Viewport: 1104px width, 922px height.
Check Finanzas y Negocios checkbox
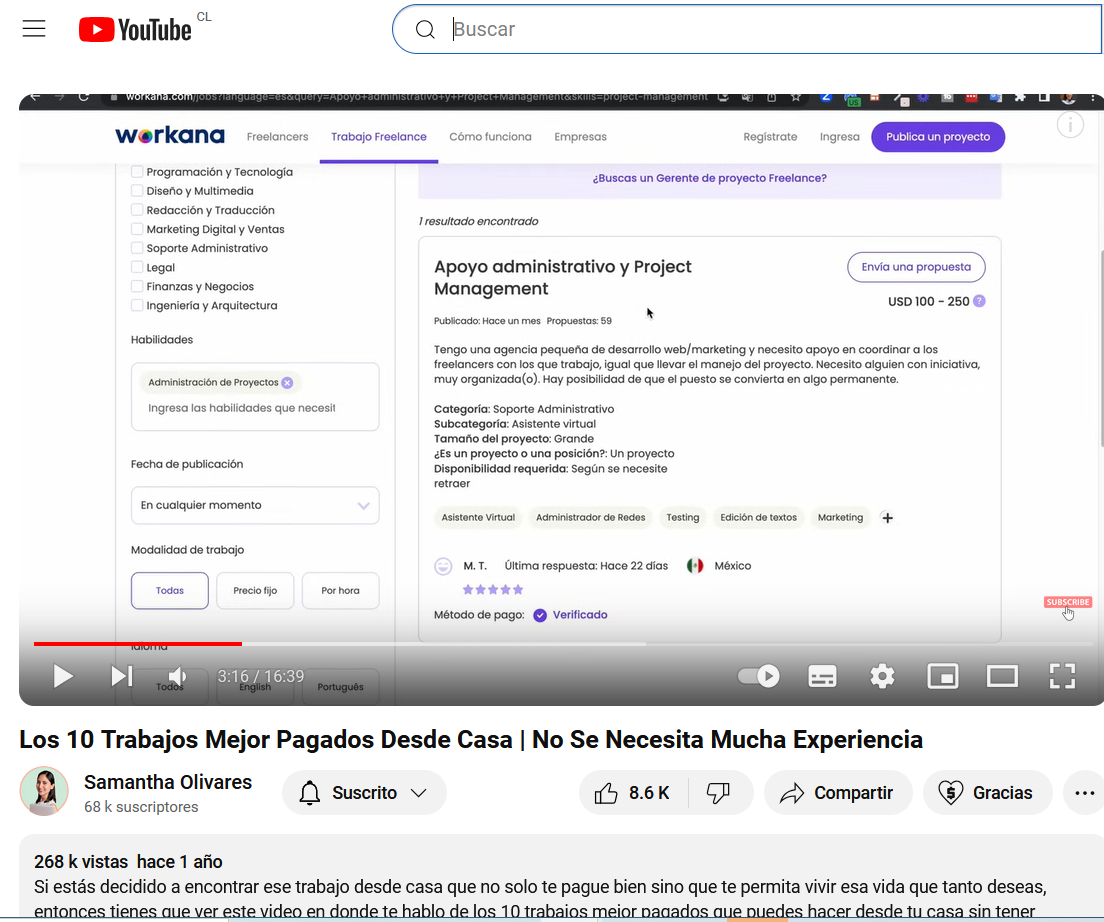[137, 286]
